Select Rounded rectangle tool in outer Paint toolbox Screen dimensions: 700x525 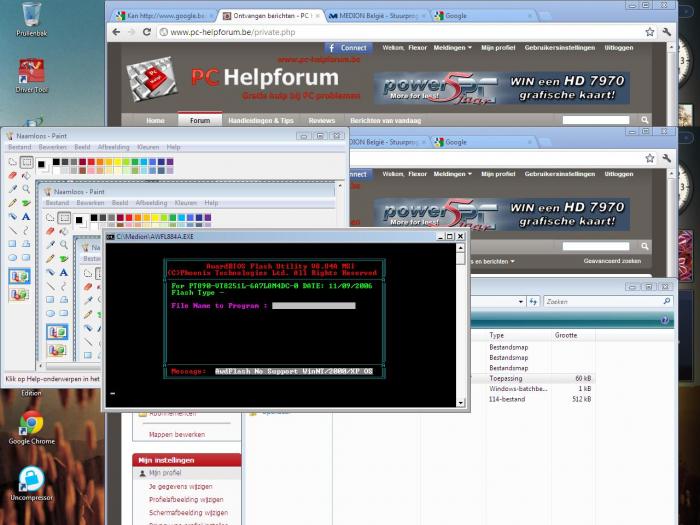[x=26, y=258]
